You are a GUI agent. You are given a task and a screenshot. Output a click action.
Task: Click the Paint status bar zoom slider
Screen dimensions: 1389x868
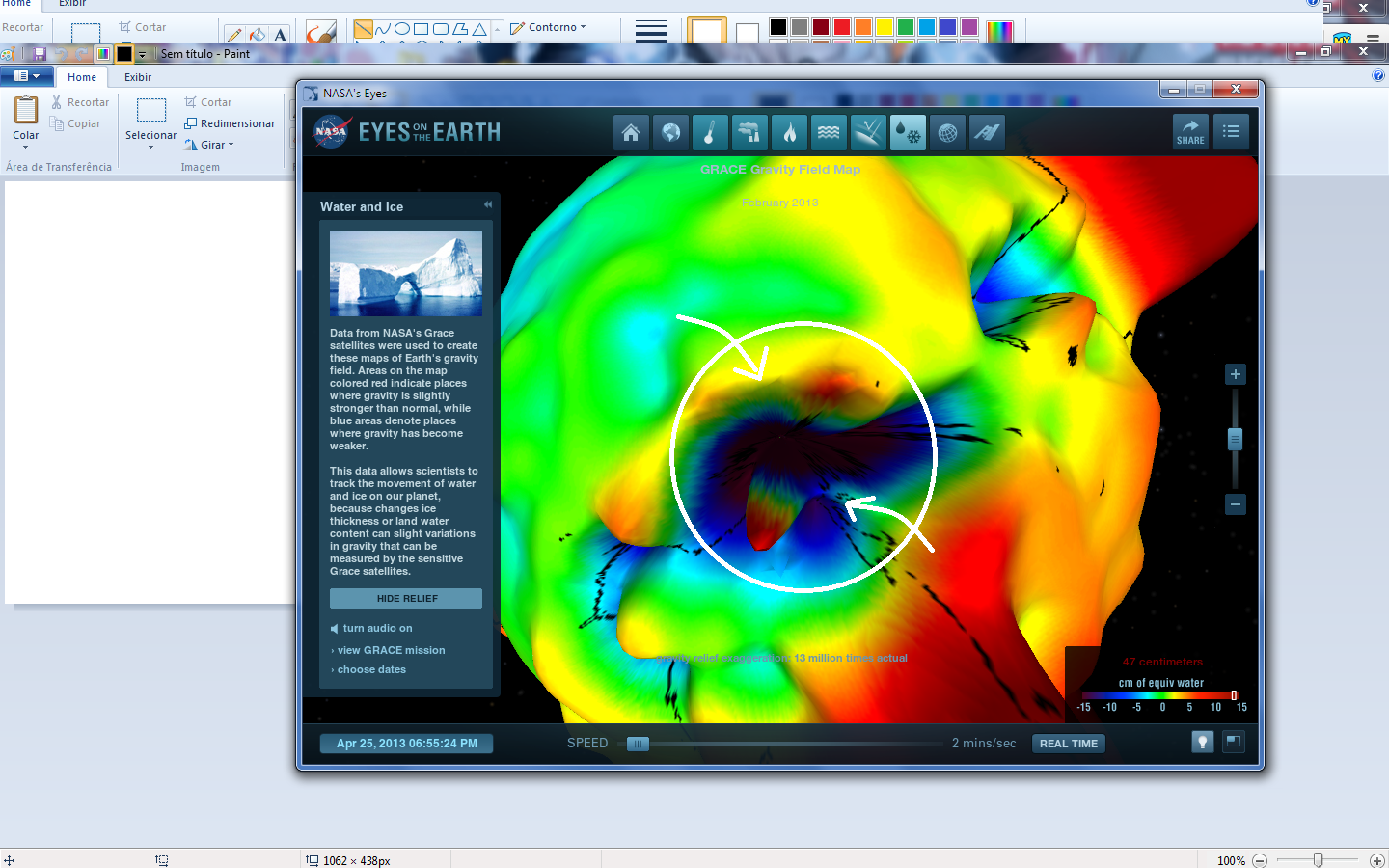tap(1318, 859)
